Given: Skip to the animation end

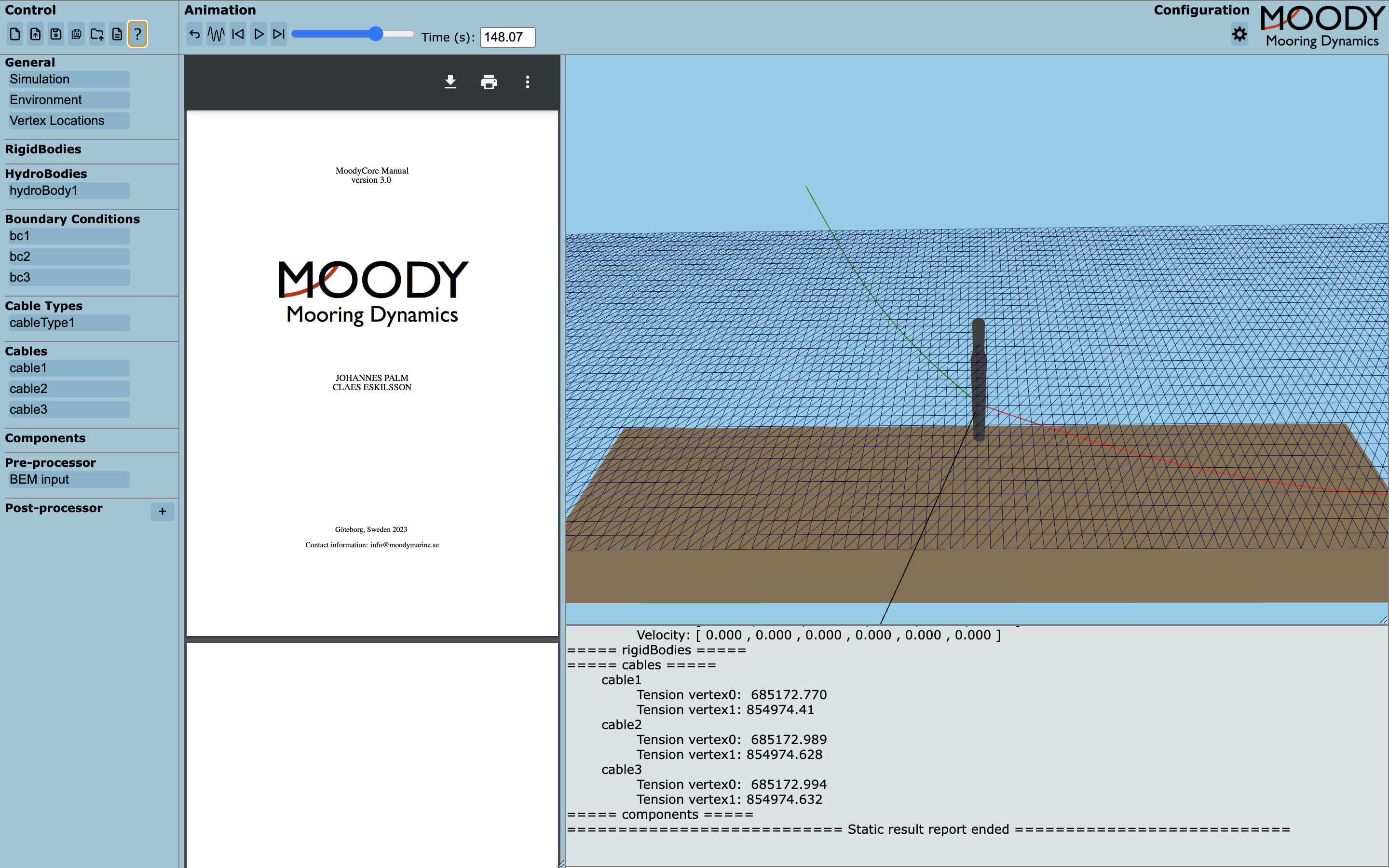Looking at the screenshot, I should click(279, 34).
